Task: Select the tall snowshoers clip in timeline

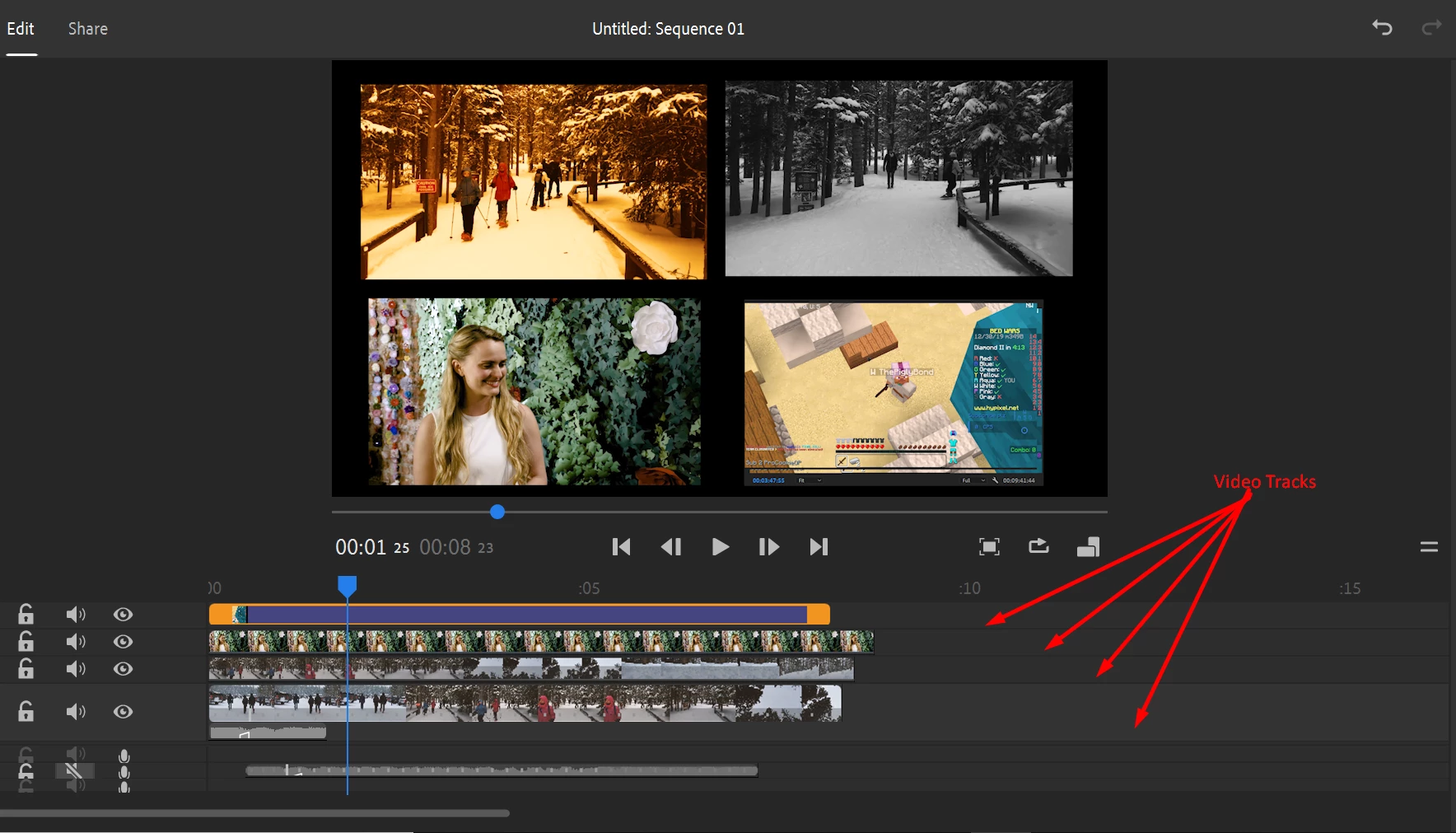Action: click(x=525, y=704)
